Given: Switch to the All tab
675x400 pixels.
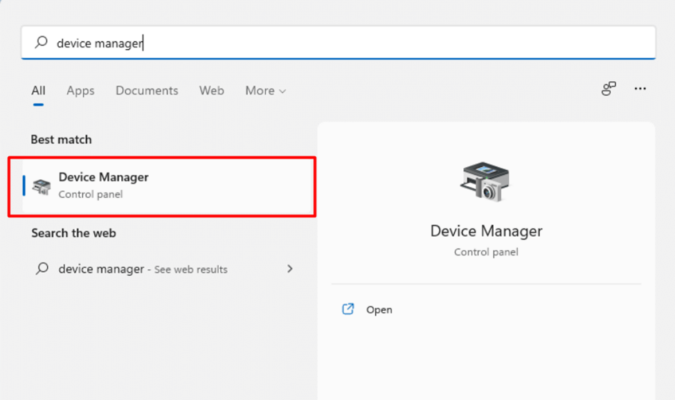Looking at the screenshot, I should point(38,90).
